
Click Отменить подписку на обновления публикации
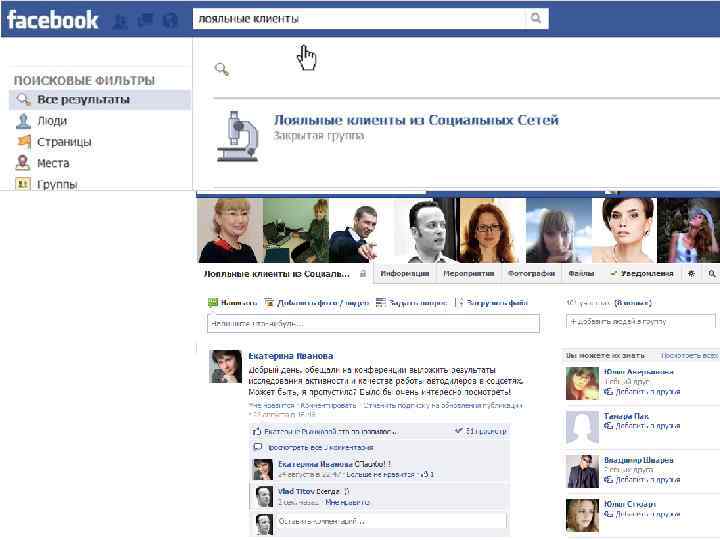coord(442,405)
